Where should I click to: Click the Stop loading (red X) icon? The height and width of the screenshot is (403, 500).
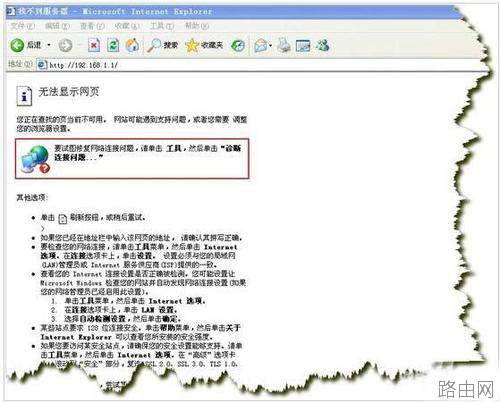click(x=94, y=45)
